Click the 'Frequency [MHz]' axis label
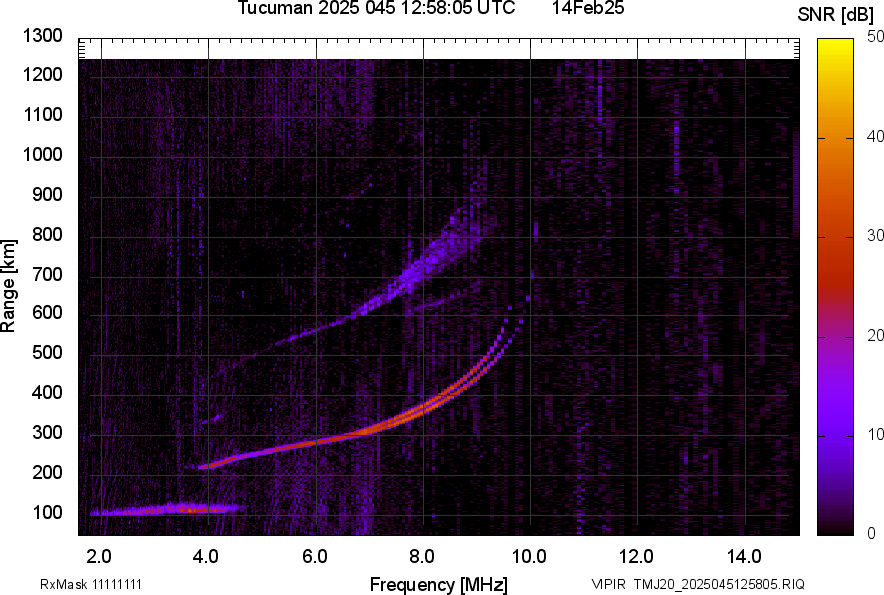 (x=439, y=584)
